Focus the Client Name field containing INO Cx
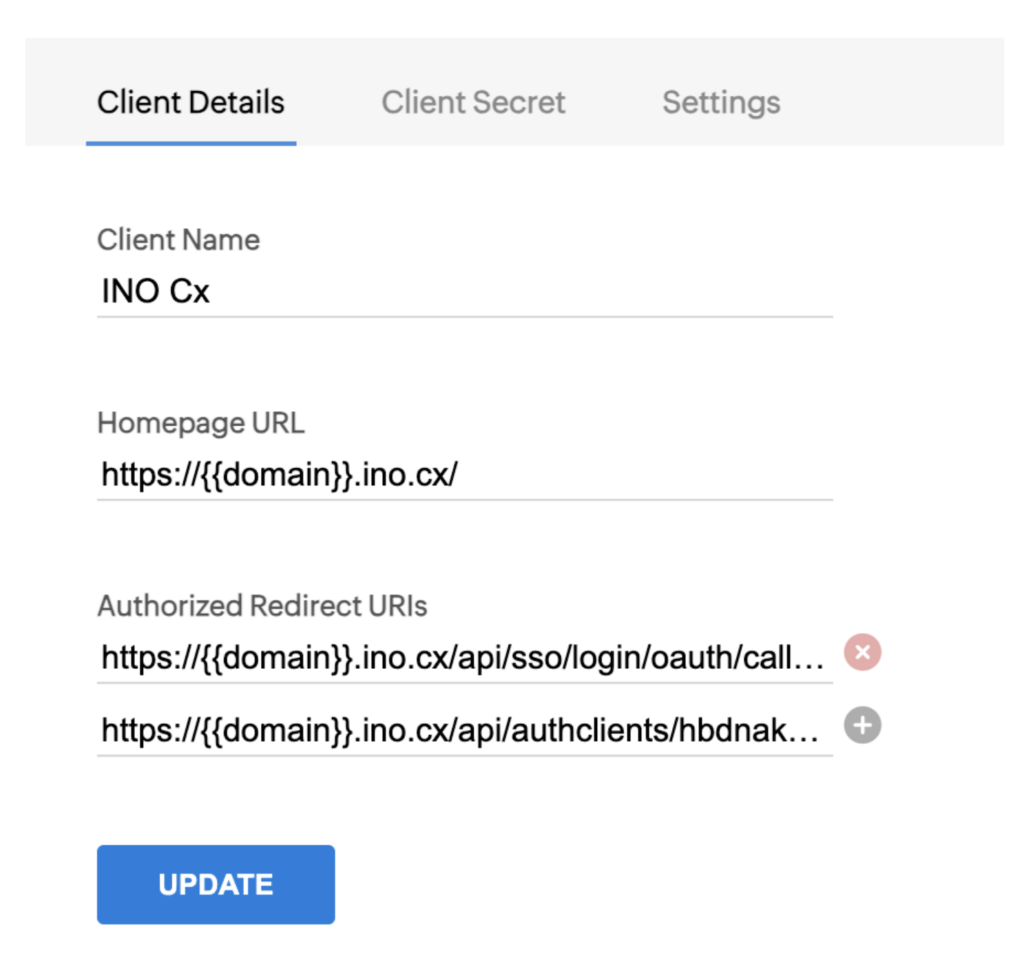 [x=464, y=292]
